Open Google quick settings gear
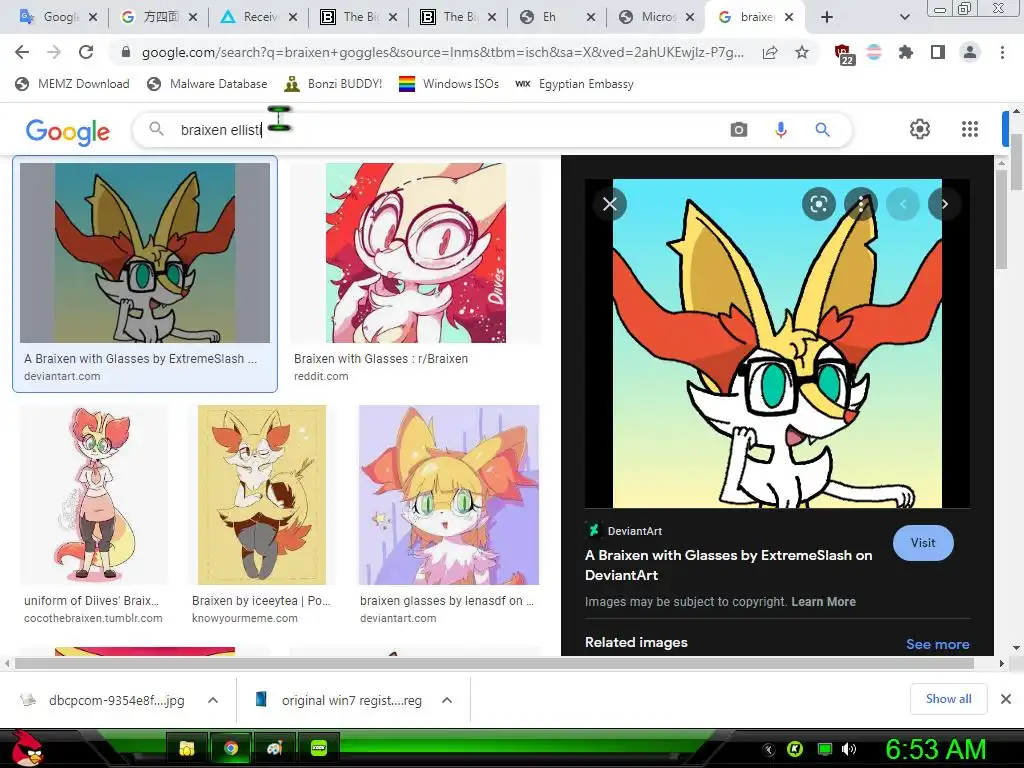The height and width of the screenshot is (768, 1024). [920, 129]
